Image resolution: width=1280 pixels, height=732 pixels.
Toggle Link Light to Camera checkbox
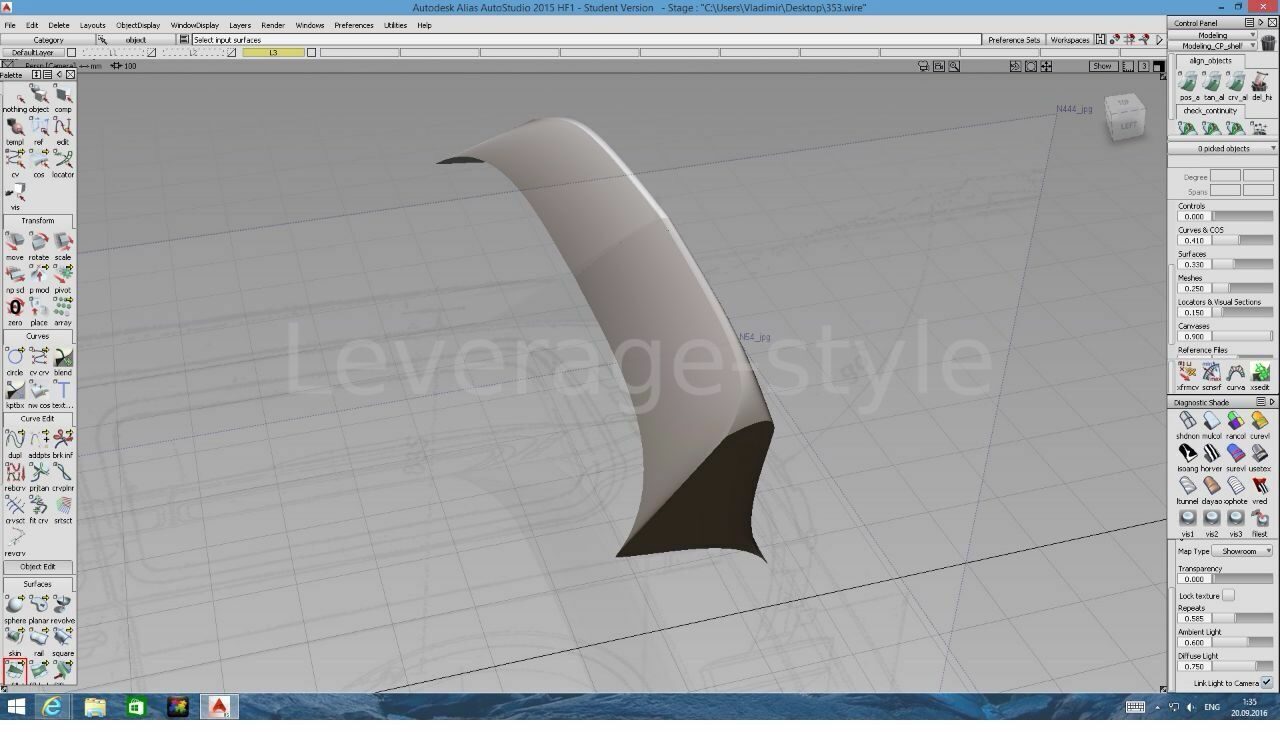(x=1266, y=682)
